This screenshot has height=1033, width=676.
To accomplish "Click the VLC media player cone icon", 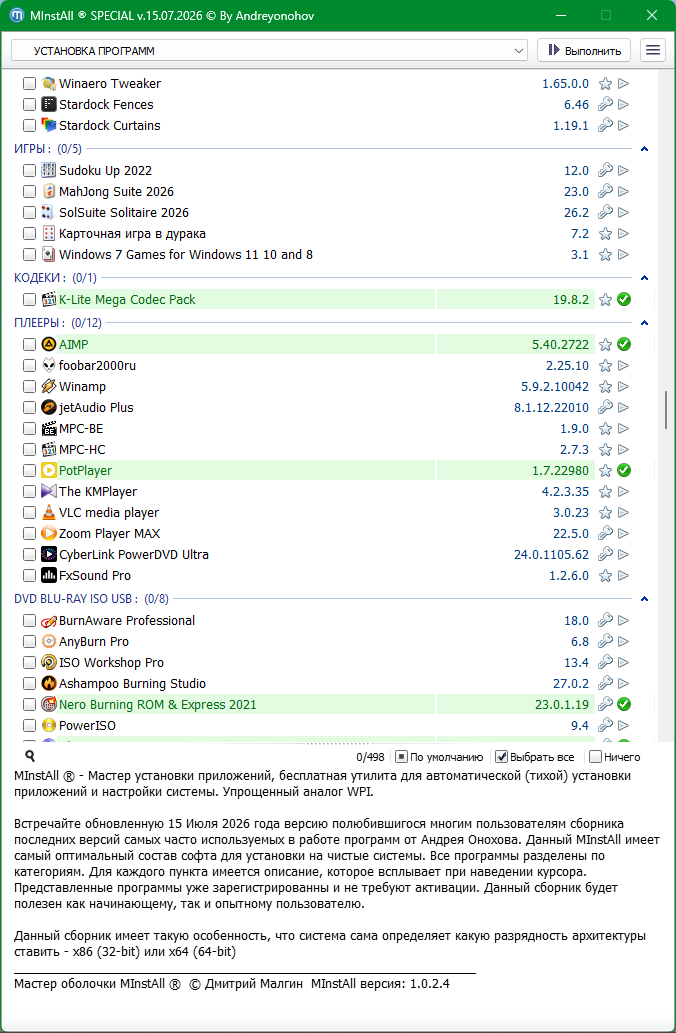I will pyautogui.click(x=49, y=513).
